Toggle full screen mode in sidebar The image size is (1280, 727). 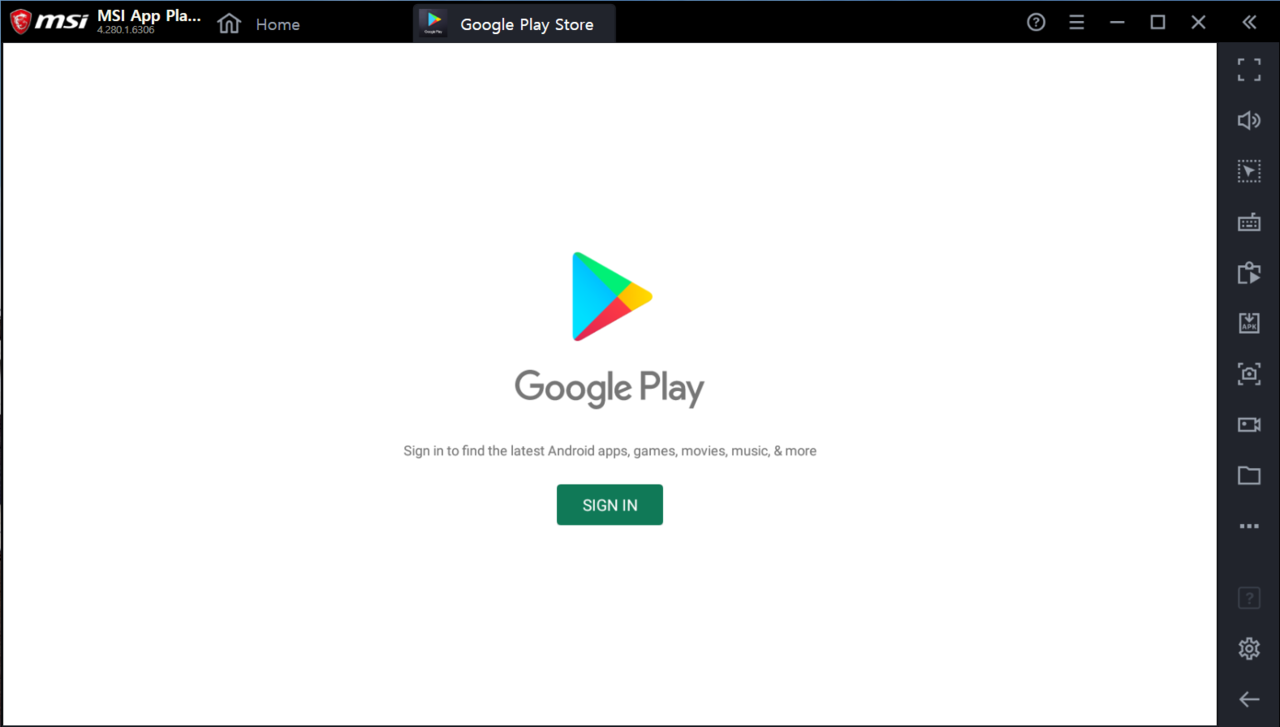pos(1249,70)
